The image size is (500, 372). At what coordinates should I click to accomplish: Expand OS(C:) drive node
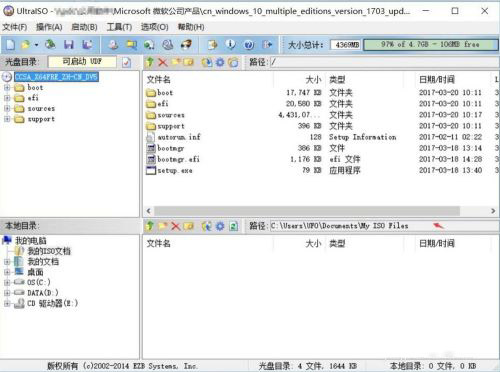click(7, 282)
